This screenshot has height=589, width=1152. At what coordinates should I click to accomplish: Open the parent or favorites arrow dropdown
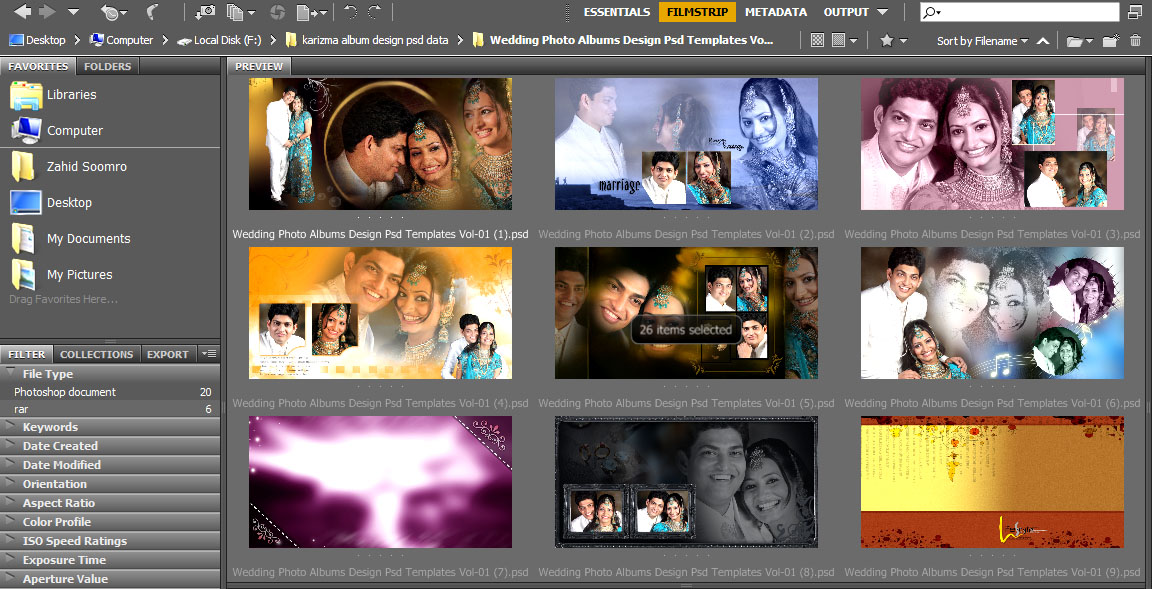click(73, 12)
